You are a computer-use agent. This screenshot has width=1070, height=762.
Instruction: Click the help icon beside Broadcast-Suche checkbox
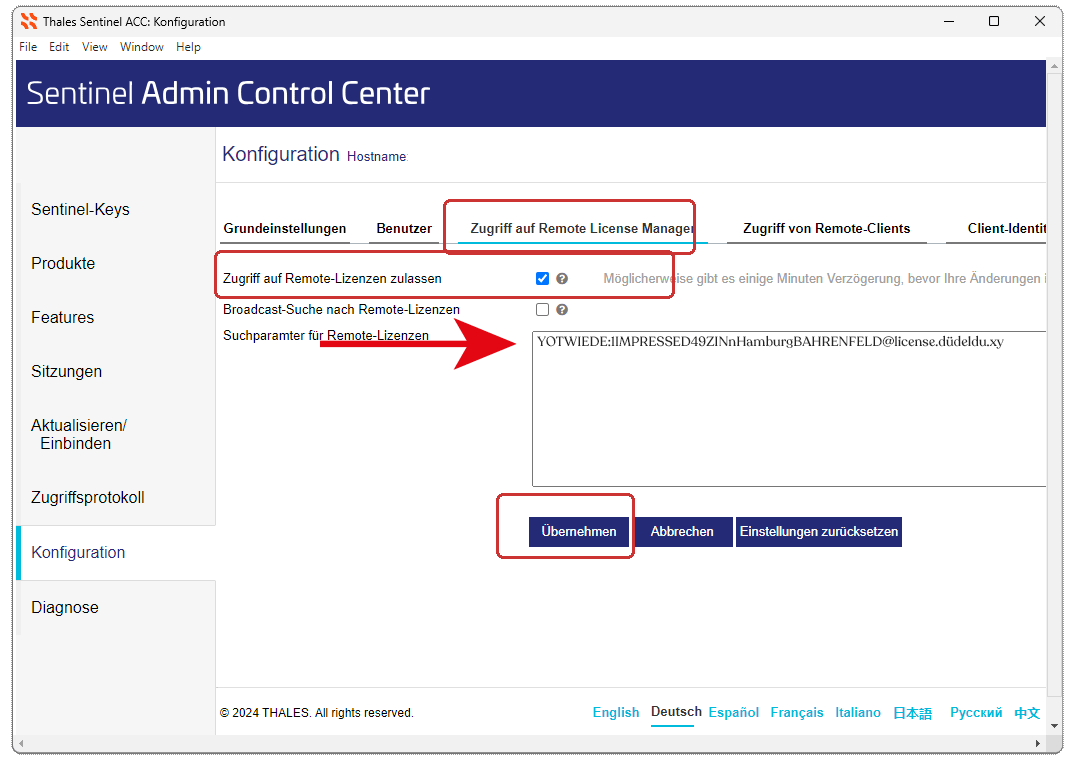pyautogui.click(x=562, y=310)
